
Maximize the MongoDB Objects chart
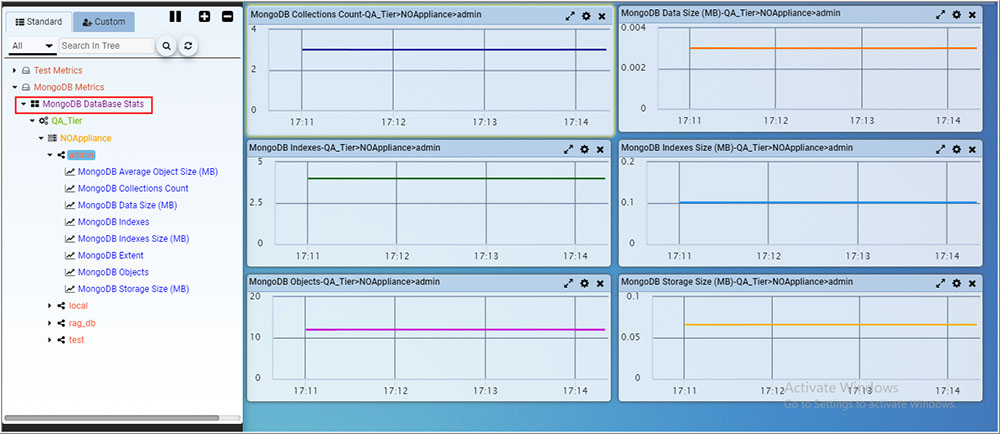click(569, 284)
